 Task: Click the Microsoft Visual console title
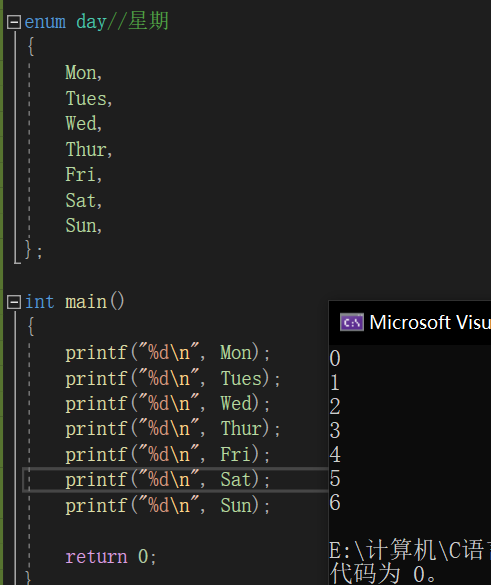click(x=430, y=322)
